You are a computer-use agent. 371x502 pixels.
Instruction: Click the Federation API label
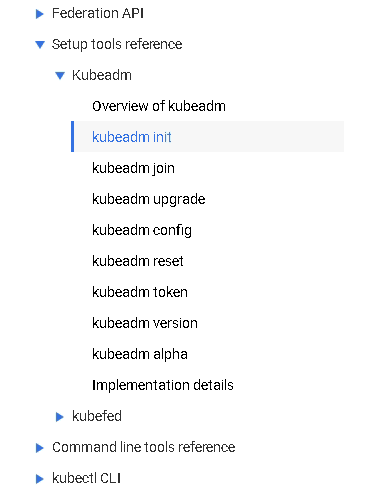pos(98,13)
